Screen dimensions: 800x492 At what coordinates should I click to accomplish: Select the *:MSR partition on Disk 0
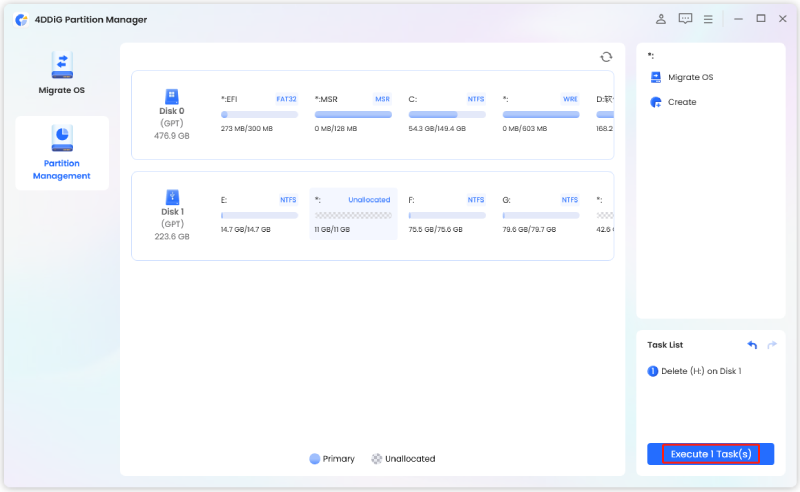coord(353,113)
